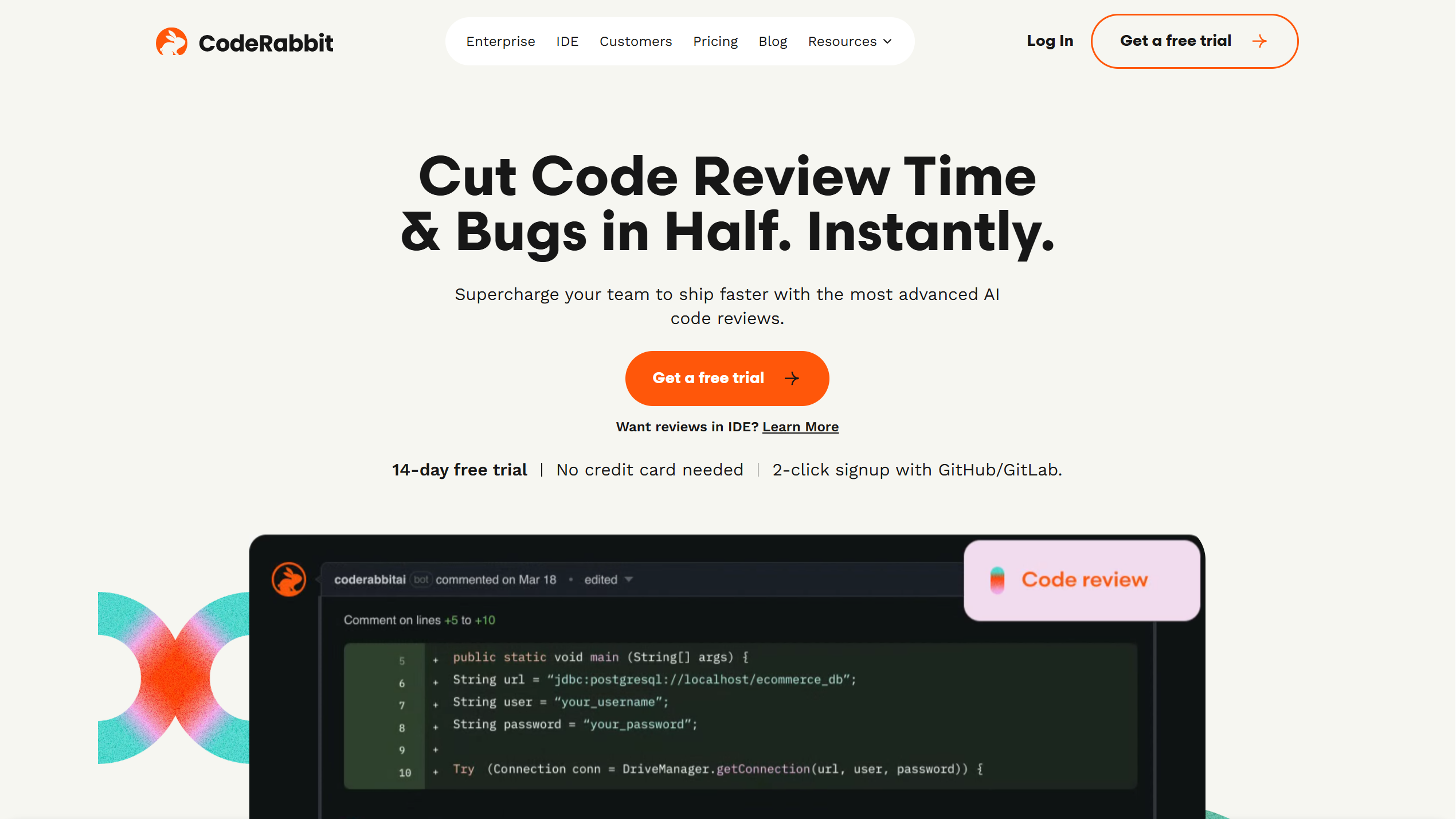Expand the Resources dropdown menu

(850, 41)
